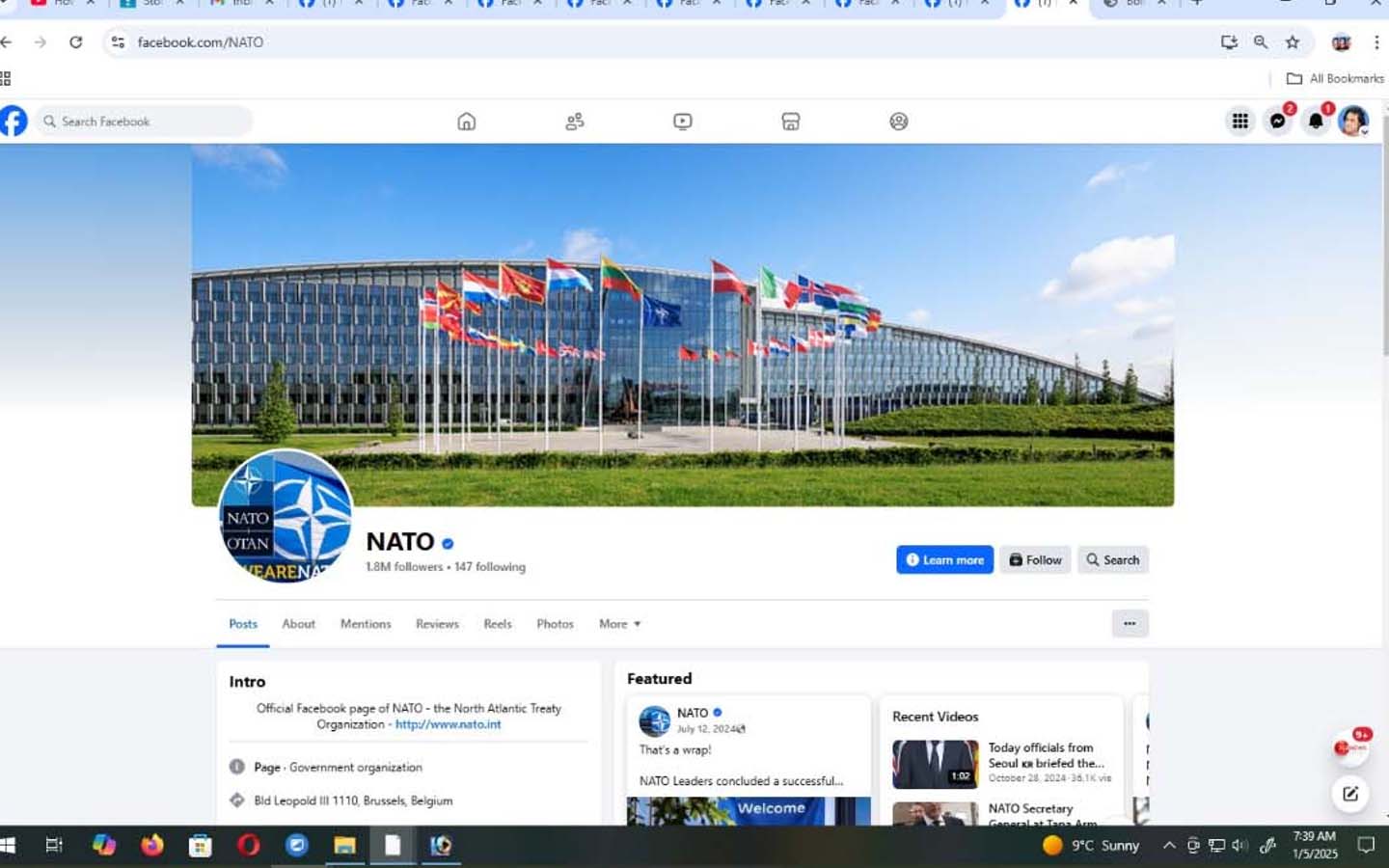1389x868 pixels.
Task: Follow the NATO page
Action: pyautogui.click(x=1035, y=560)
